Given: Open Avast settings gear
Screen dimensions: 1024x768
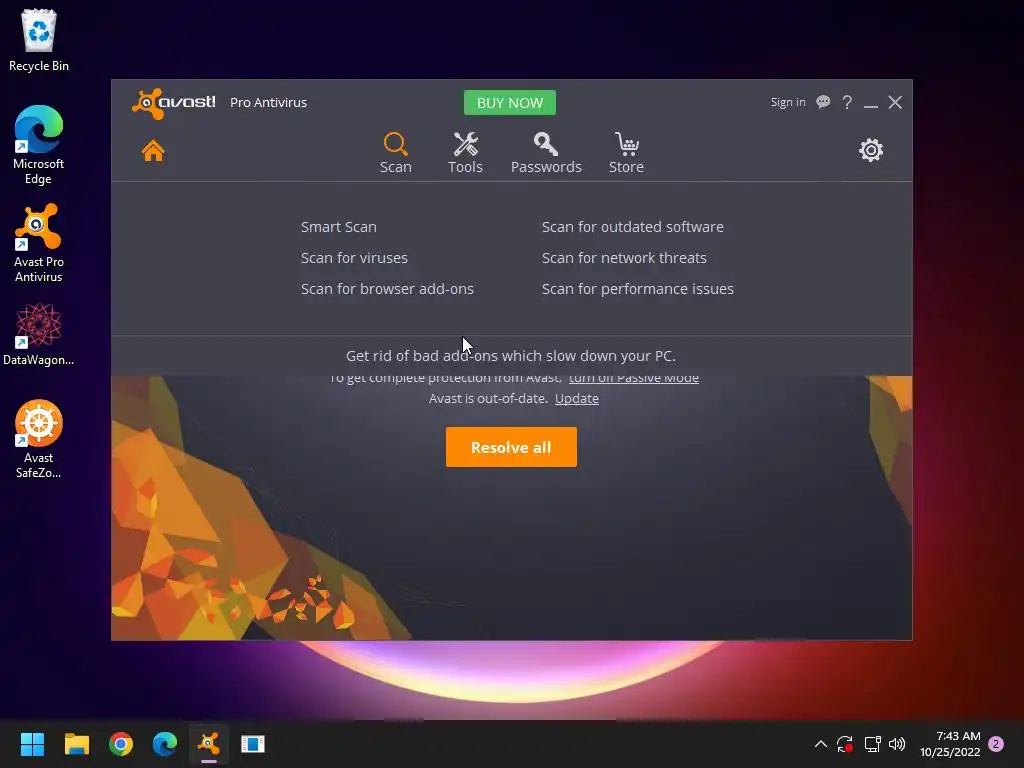Looking at the screenshot, I should (871, 150).
